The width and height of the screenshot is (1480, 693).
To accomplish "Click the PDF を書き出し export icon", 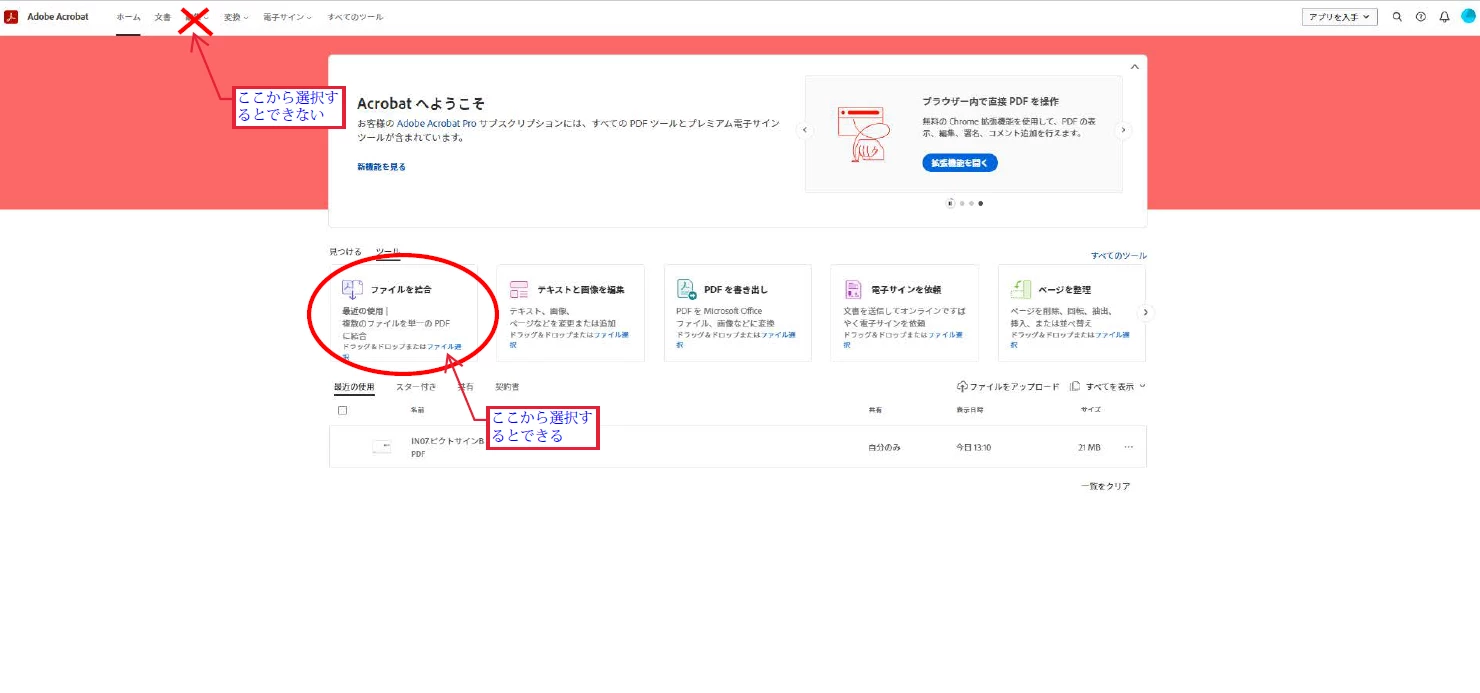I will click(686, 289).
